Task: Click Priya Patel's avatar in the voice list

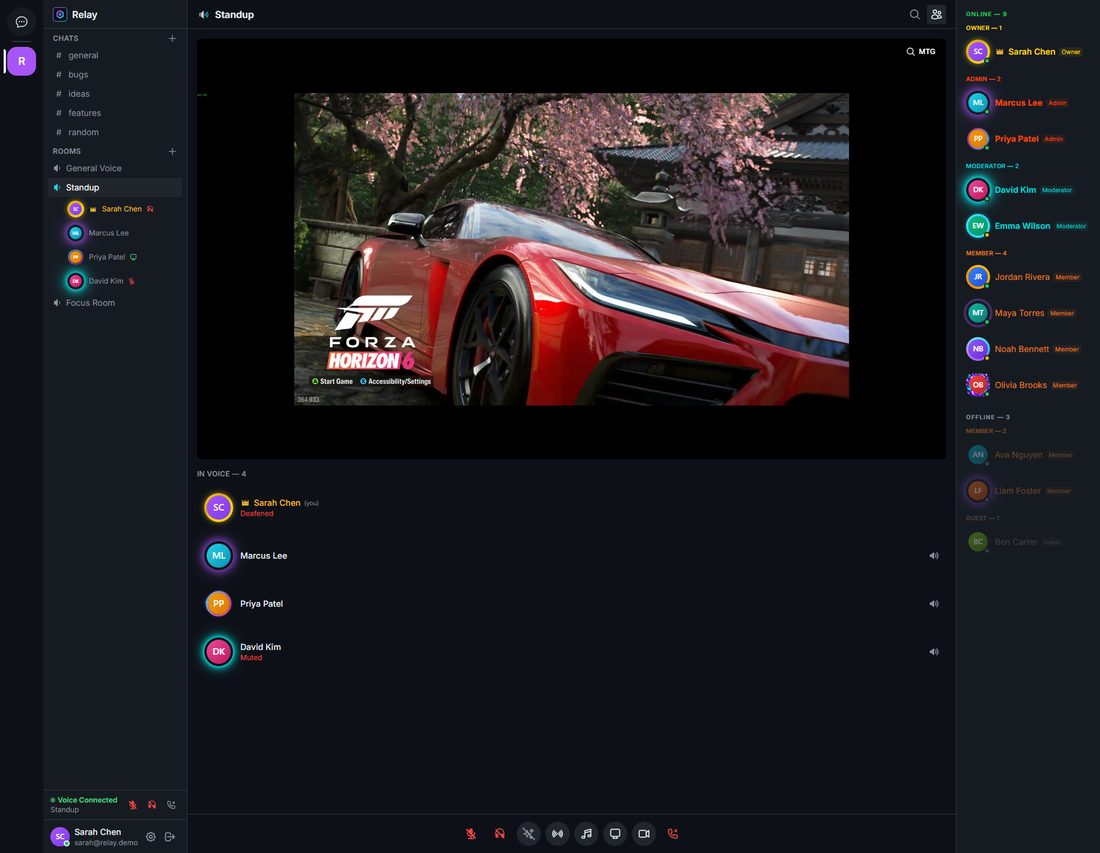Action: 218,603
